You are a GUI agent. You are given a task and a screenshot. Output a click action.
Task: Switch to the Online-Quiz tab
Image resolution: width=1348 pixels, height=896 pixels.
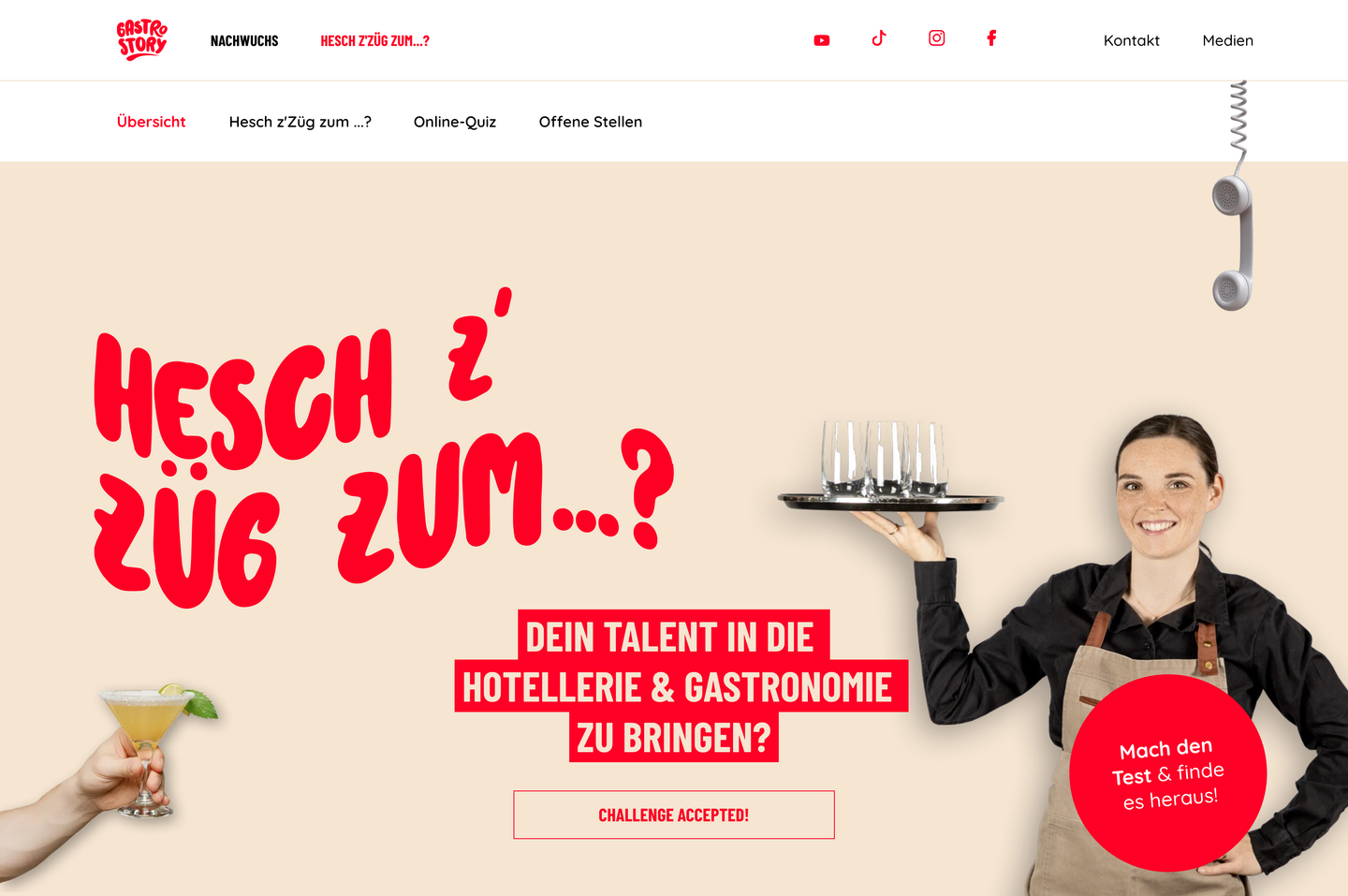coord(455,122)
